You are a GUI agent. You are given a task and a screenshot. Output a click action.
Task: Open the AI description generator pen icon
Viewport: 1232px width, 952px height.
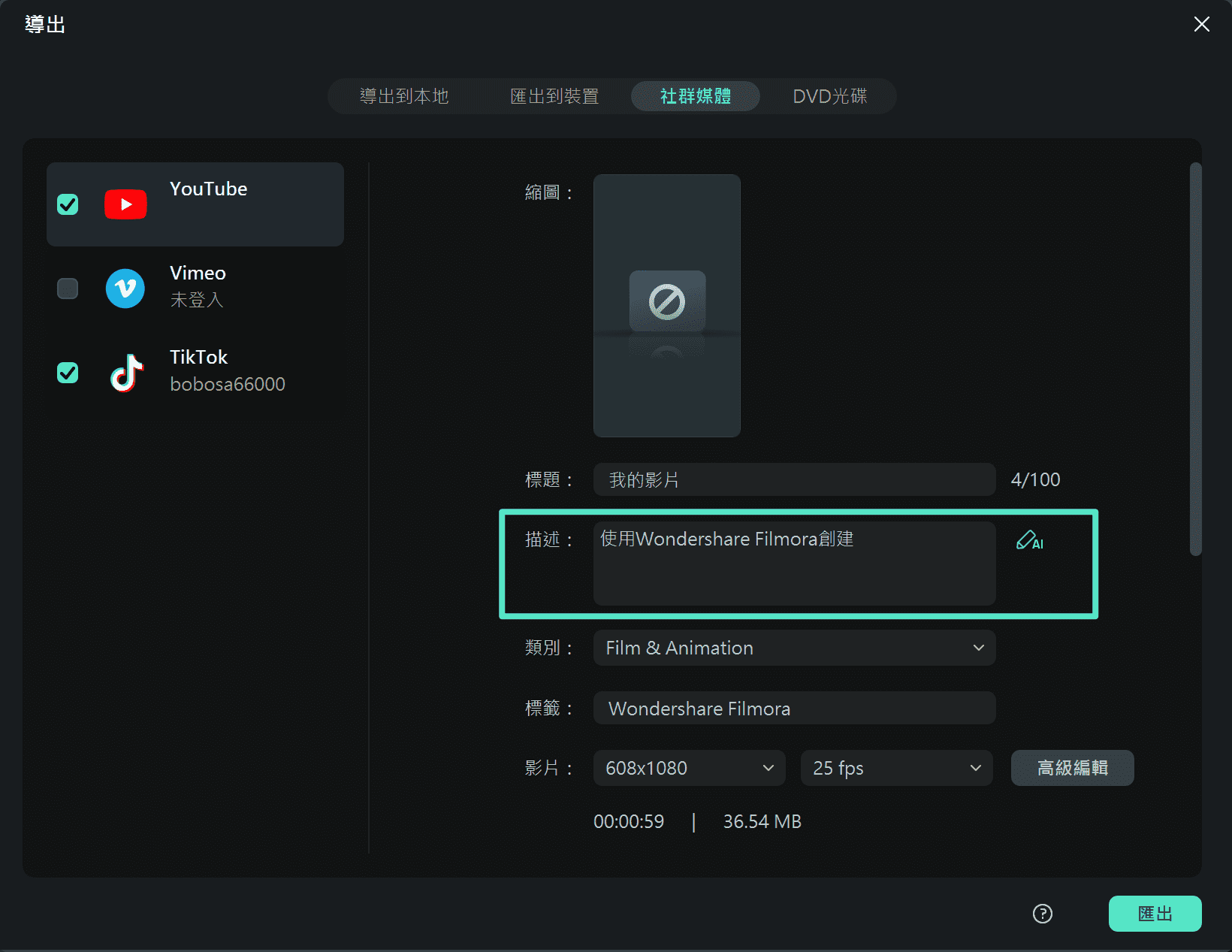tap(1029, 540)
